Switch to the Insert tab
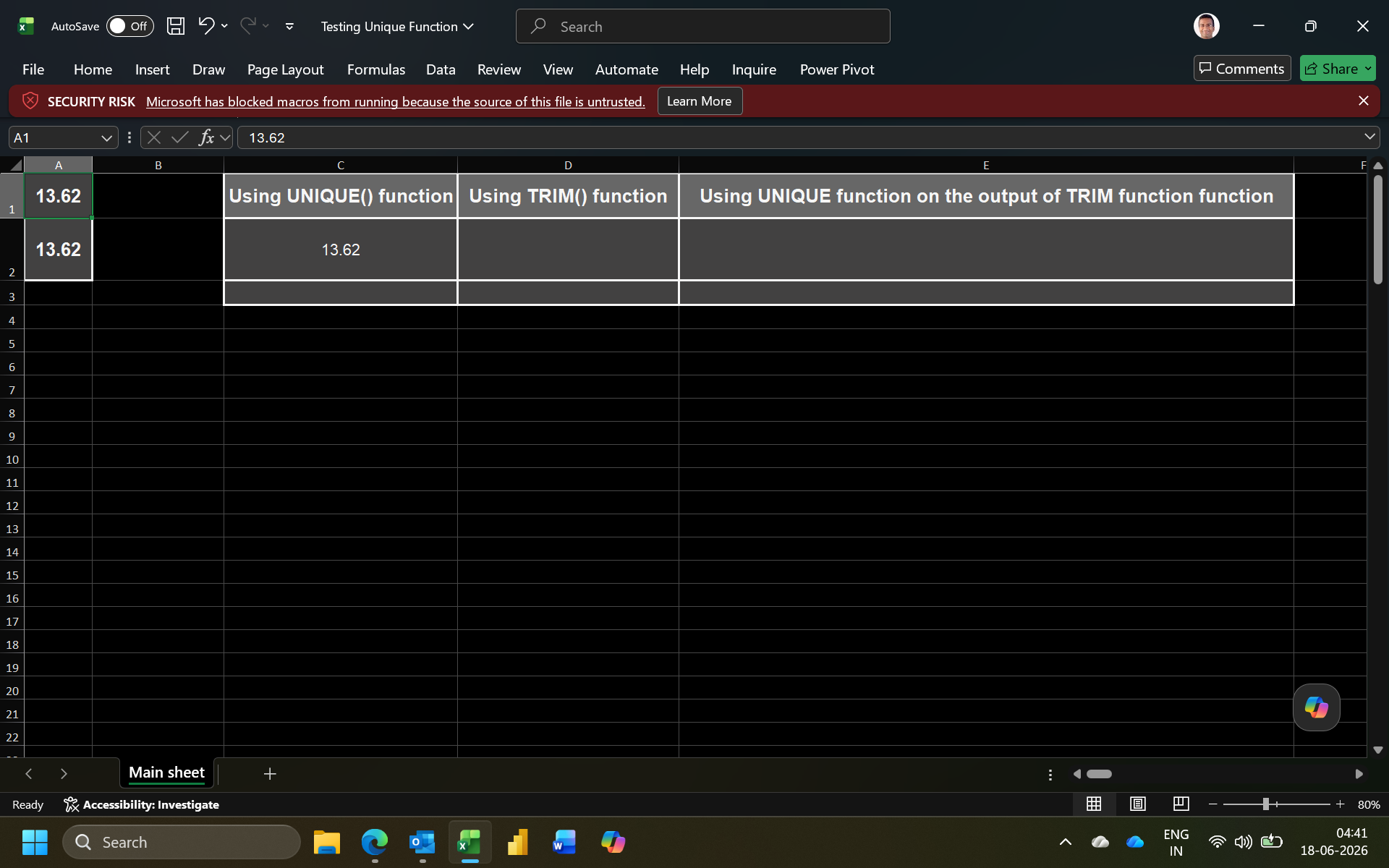Image resolution: width=1389 pixels, height=868 pixels. click(152, 69)
